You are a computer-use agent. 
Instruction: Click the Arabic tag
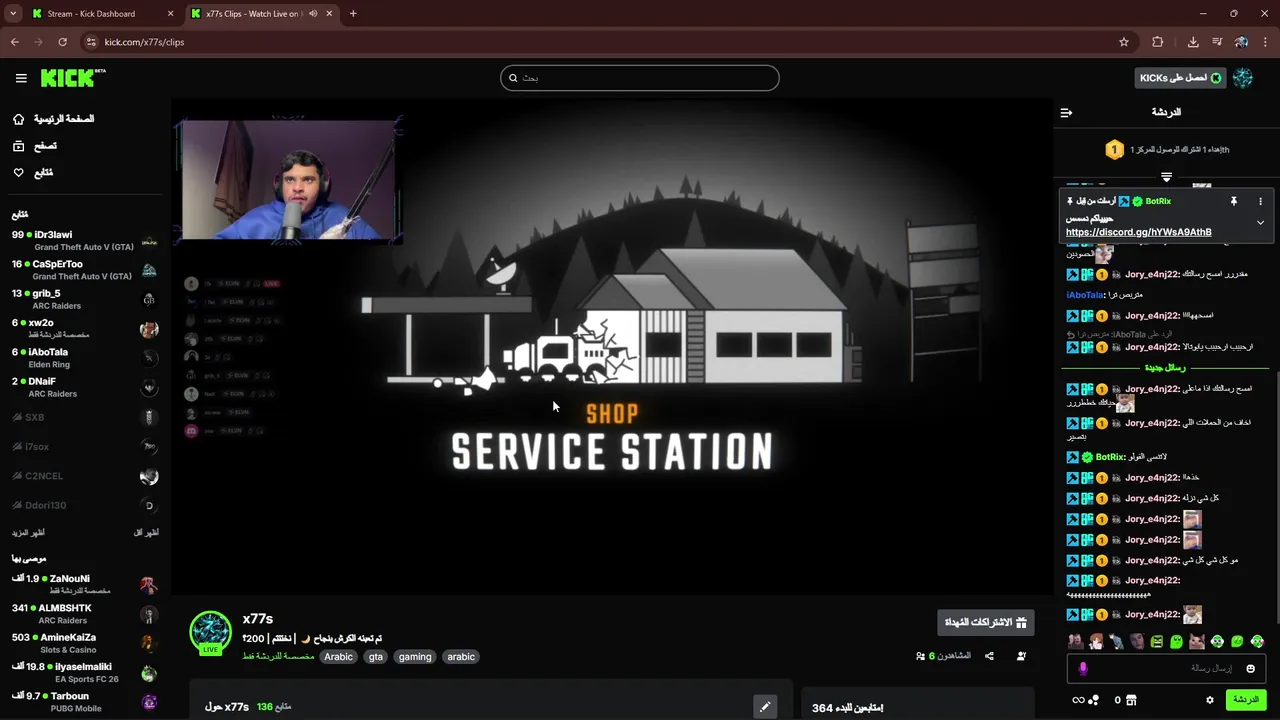click(x=338, y=657)
